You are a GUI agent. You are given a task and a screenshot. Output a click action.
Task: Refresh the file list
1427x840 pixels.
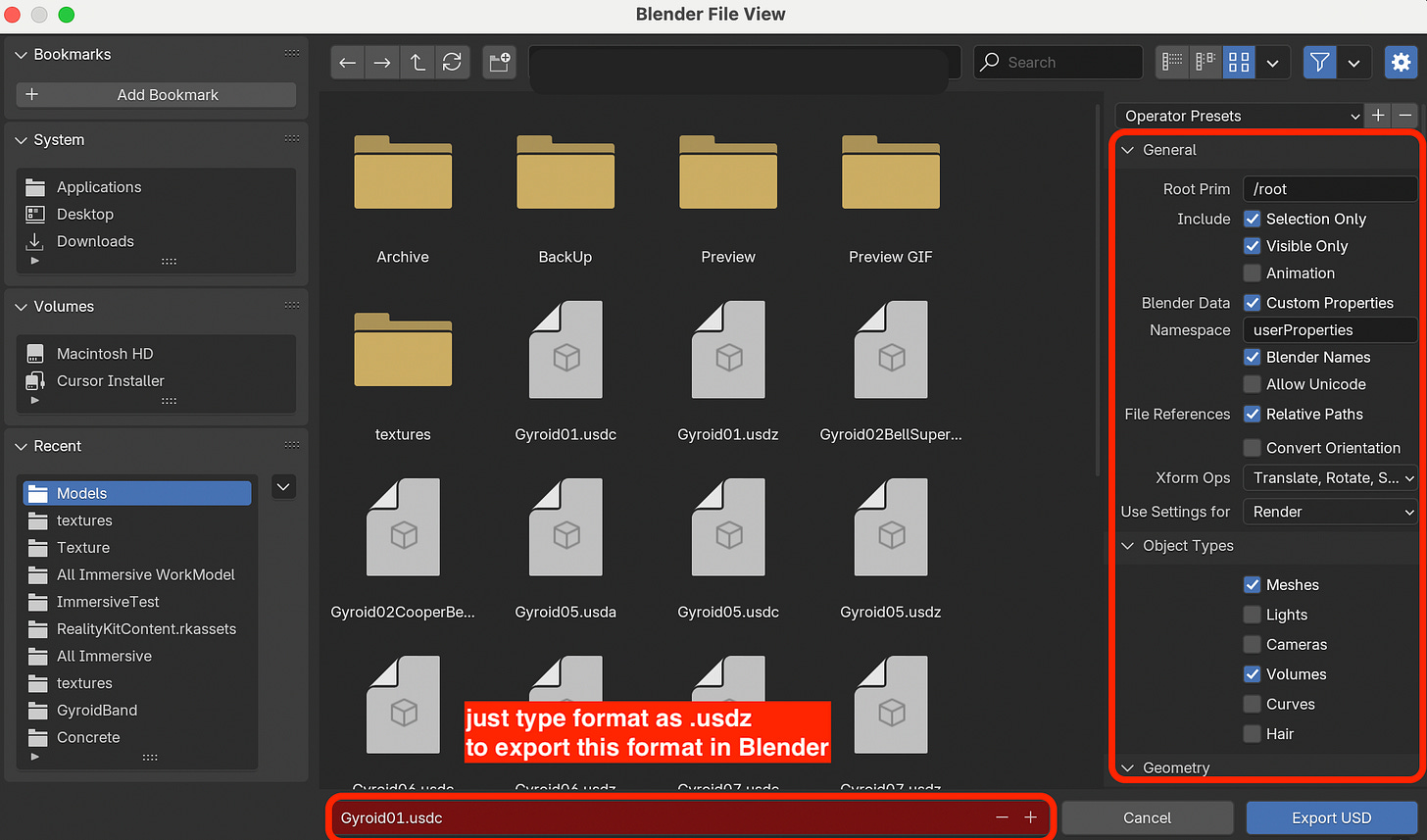452,62
